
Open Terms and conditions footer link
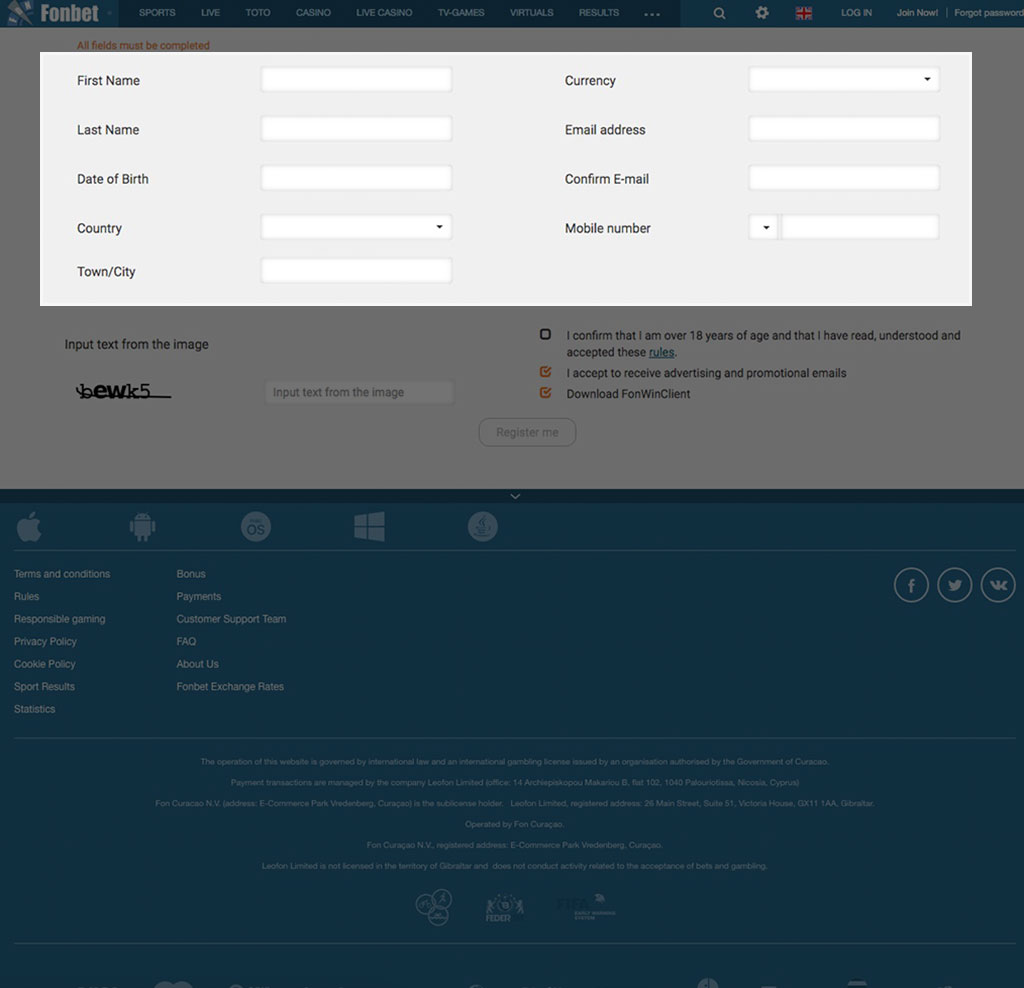point(62,573)
